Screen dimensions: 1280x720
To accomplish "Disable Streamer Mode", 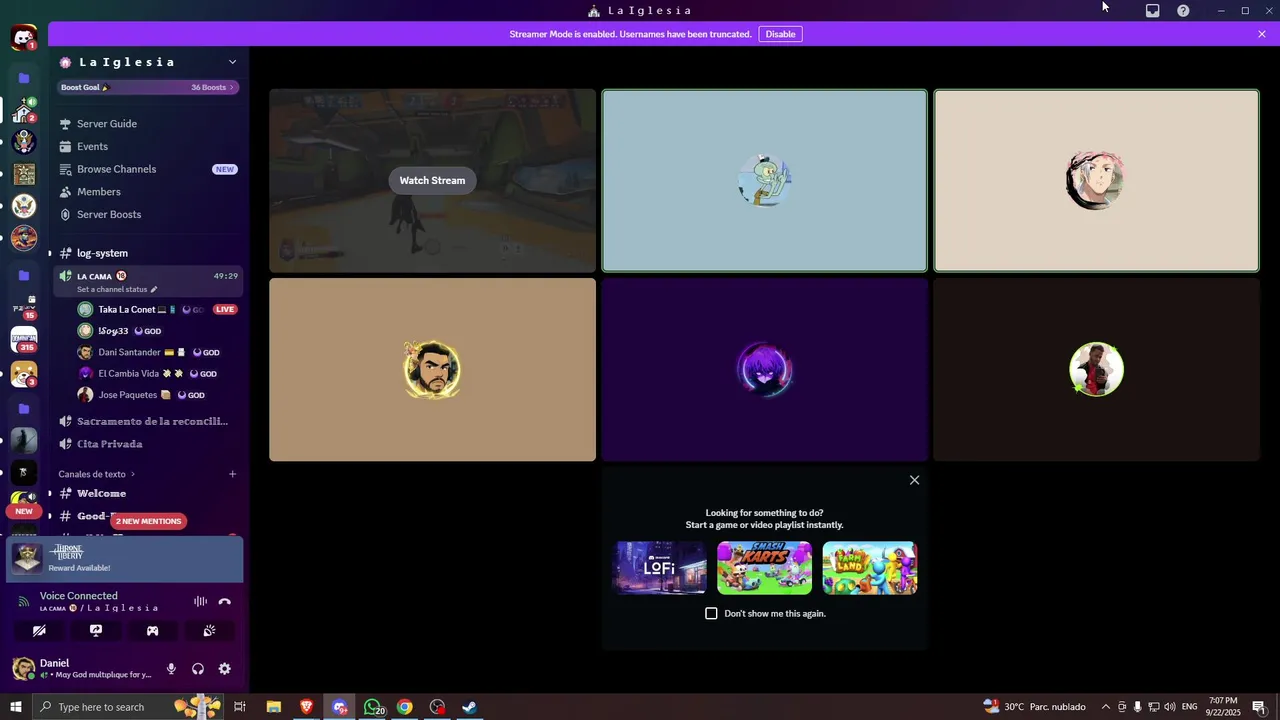I will [780, 34].
